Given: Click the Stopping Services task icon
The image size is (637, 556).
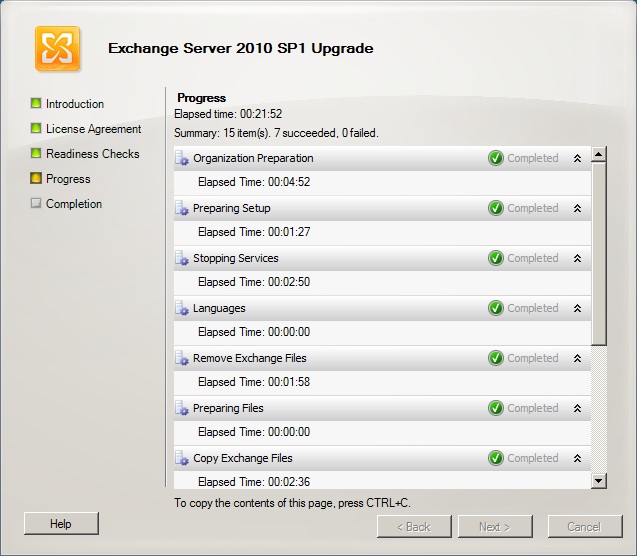Looking at the screenshot, I should click(182, 258).
